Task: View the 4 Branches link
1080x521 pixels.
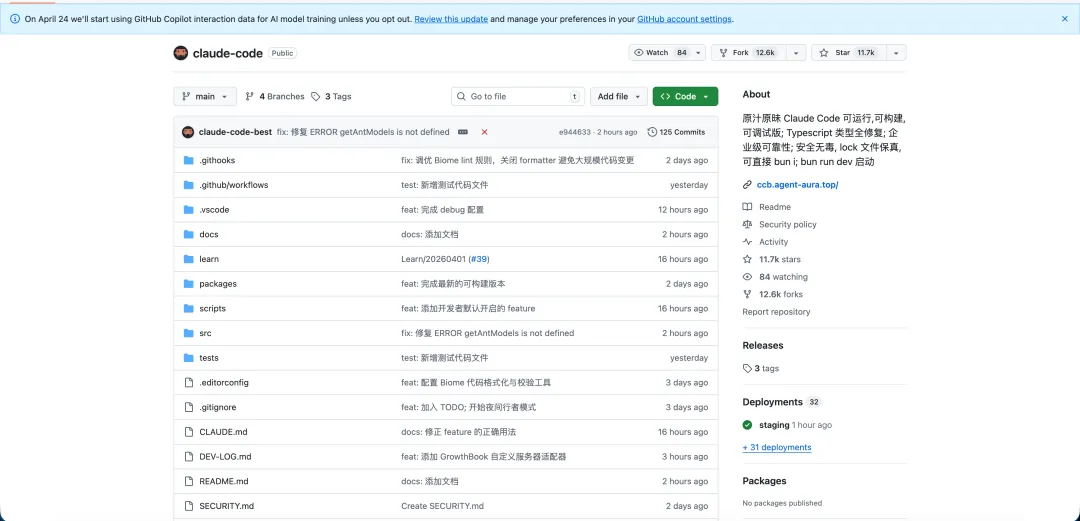Action: (x=275, y=96)
